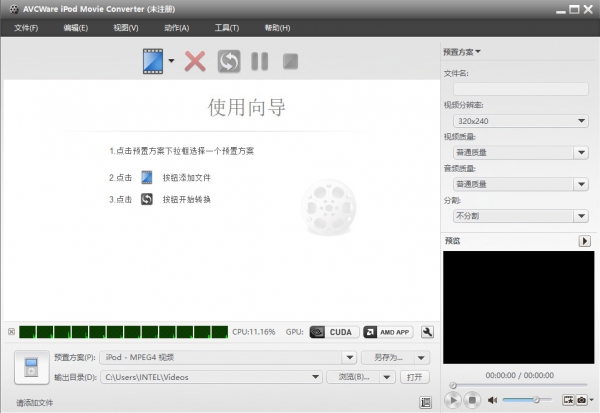Open the 工具(T) menu
Viewport: 600px width, 413px height.
[227, 28]
